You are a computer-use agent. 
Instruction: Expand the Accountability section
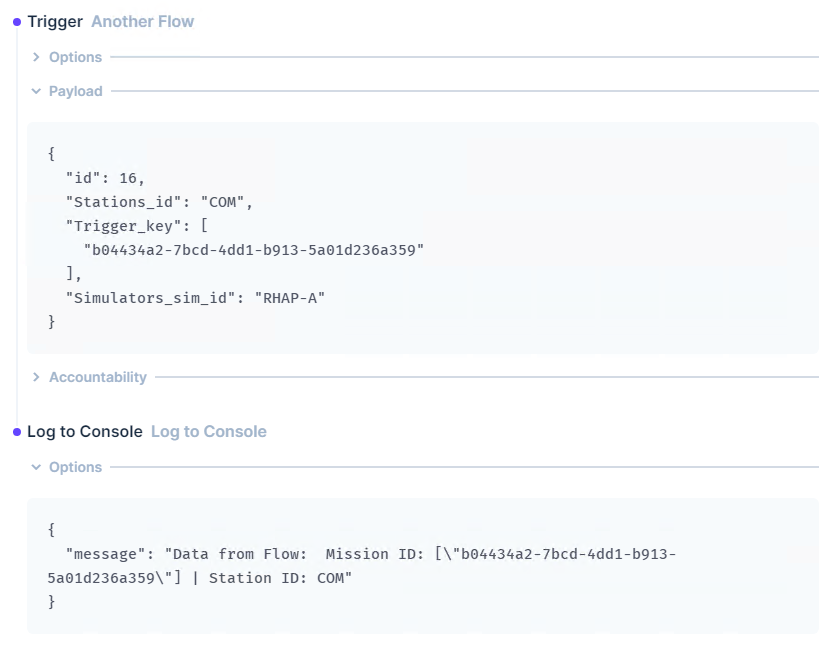[x=36, y=377]
